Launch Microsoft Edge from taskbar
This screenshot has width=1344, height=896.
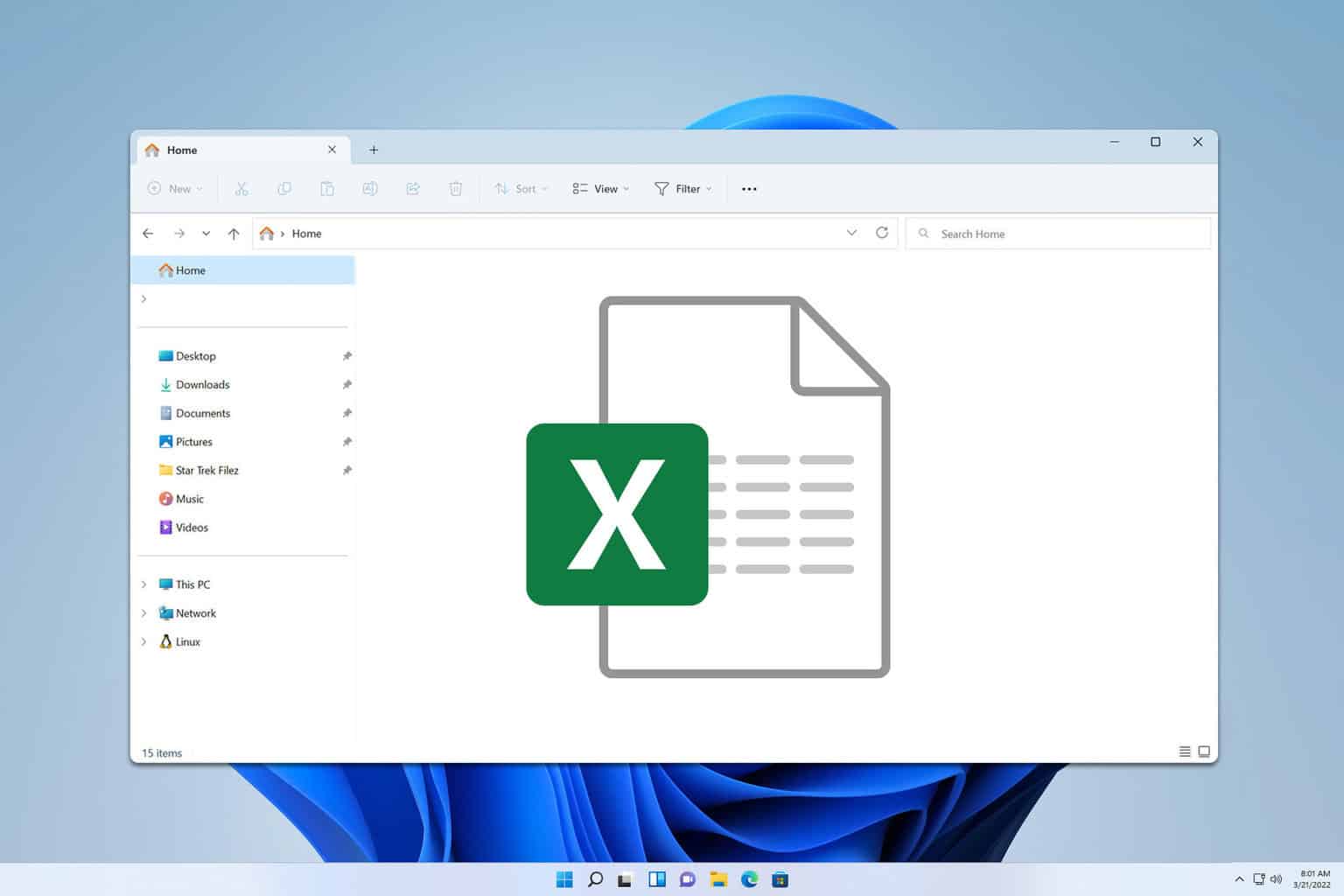(x=749, y=879)
